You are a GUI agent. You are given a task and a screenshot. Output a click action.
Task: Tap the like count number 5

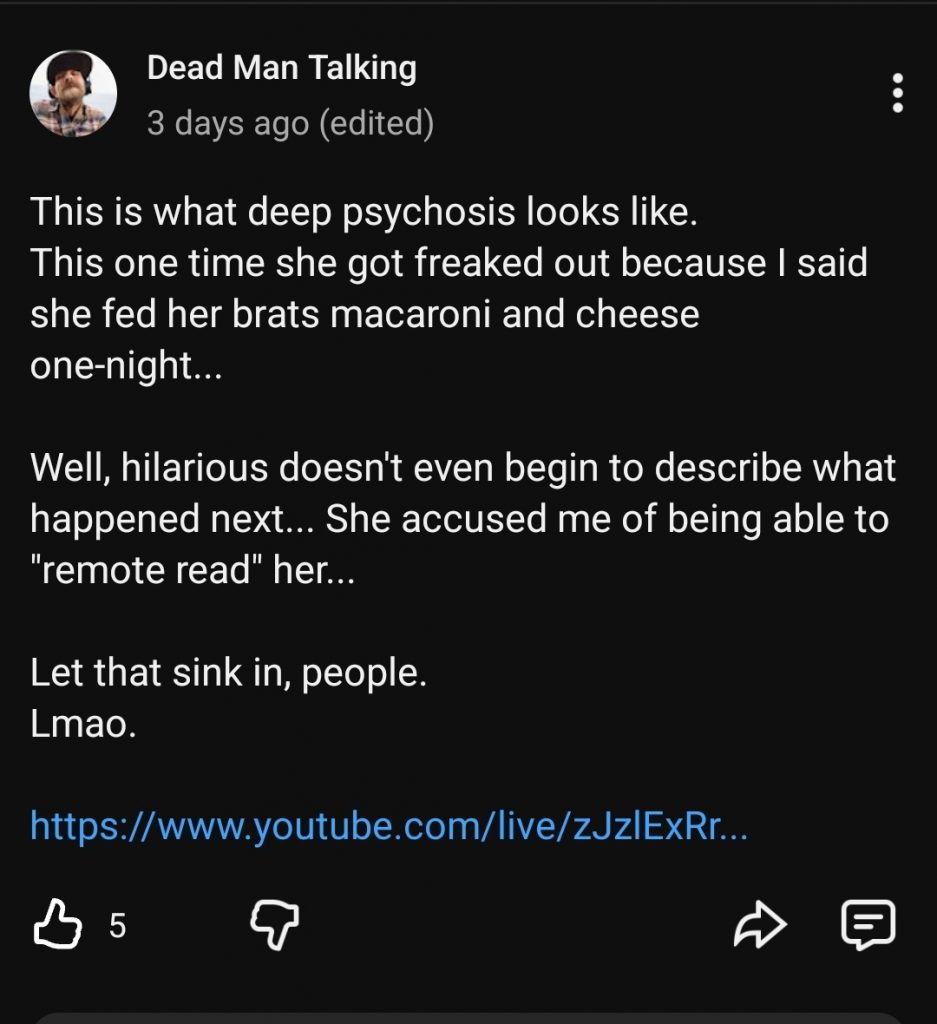[117, 927]
